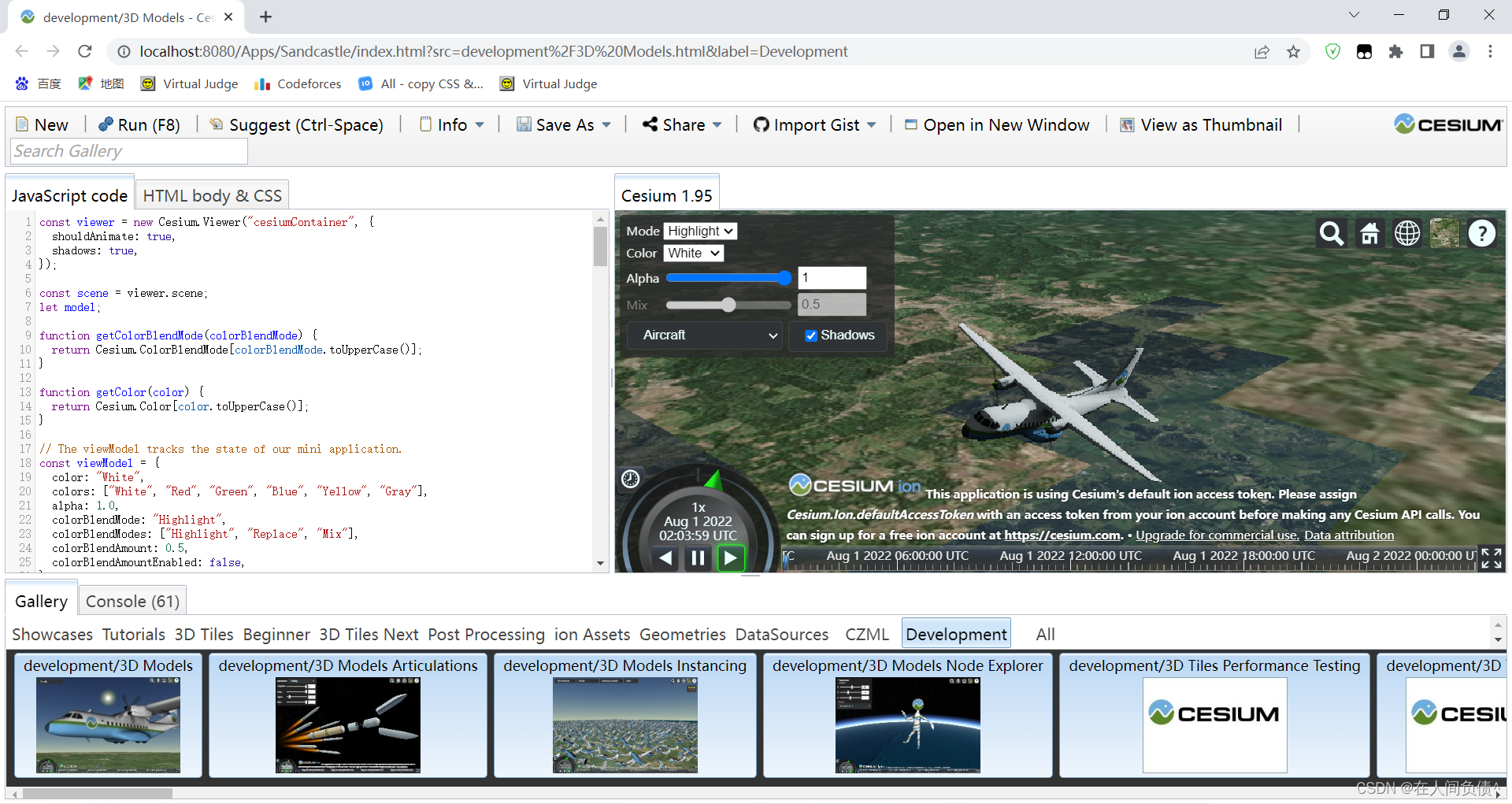Click View as Thumbnail button
Screen dimensions: 1512x804
click(1202, 124)
